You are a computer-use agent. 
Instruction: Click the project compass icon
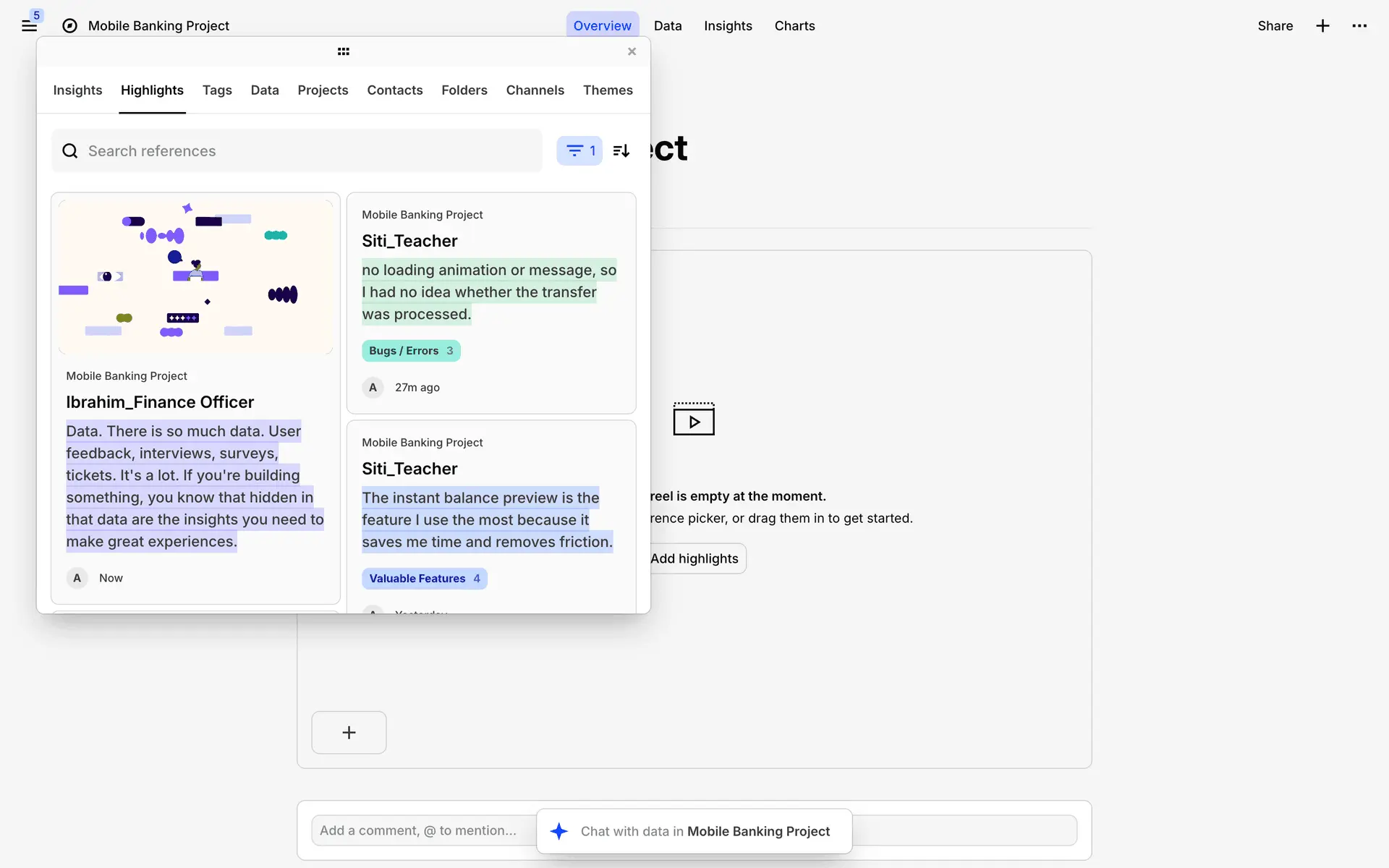[x=69, y=26]
